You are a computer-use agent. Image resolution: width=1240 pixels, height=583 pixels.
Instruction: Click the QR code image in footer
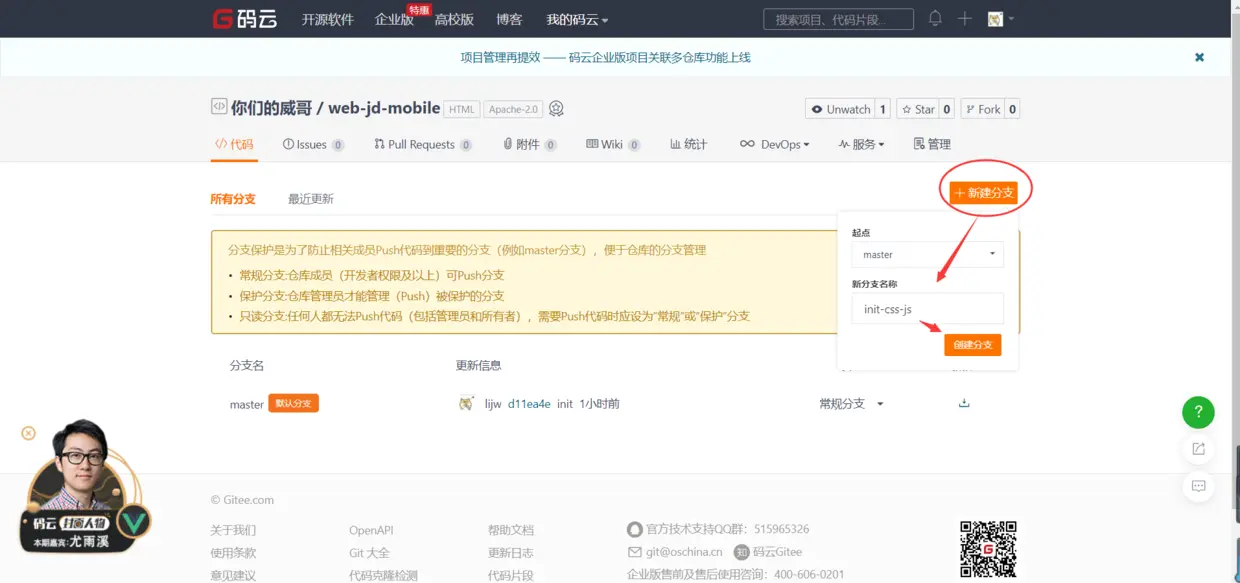tap(988, 549)
